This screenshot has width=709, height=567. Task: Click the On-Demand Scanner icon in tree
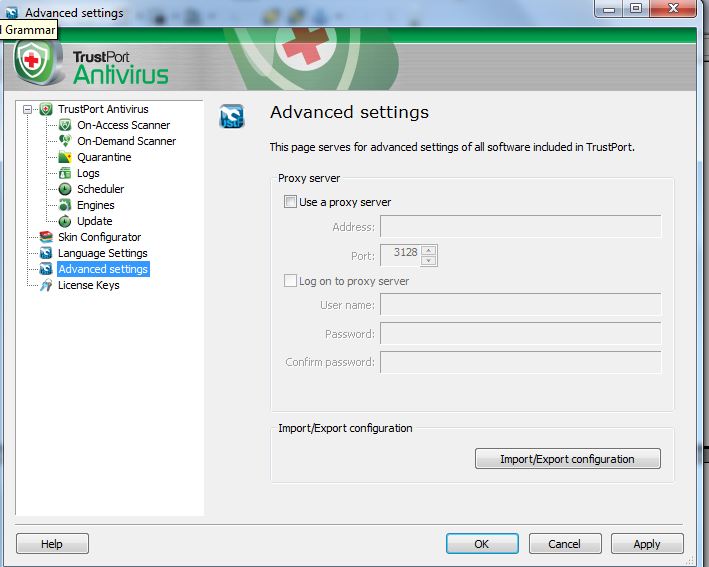[65, 141]
